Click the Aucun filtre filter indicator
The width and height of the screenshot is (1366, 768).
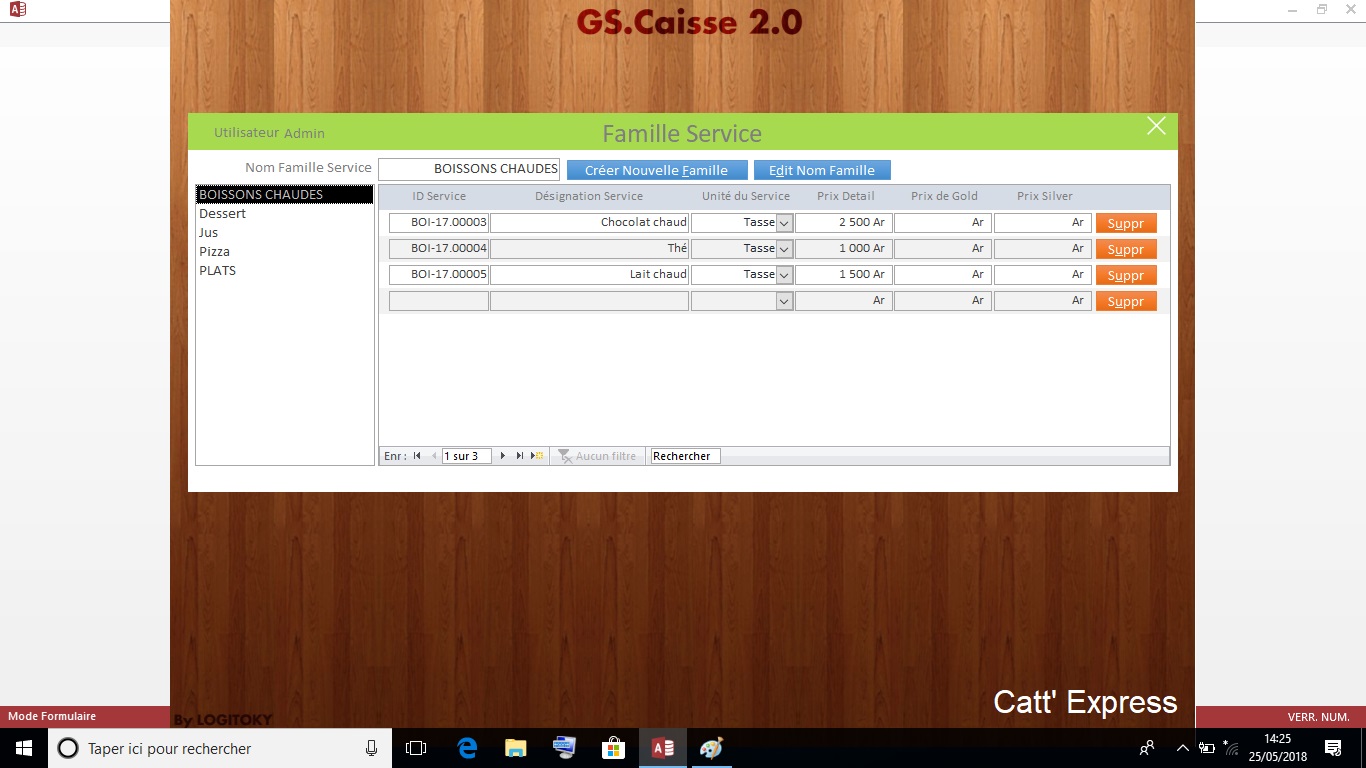(597, 456)
